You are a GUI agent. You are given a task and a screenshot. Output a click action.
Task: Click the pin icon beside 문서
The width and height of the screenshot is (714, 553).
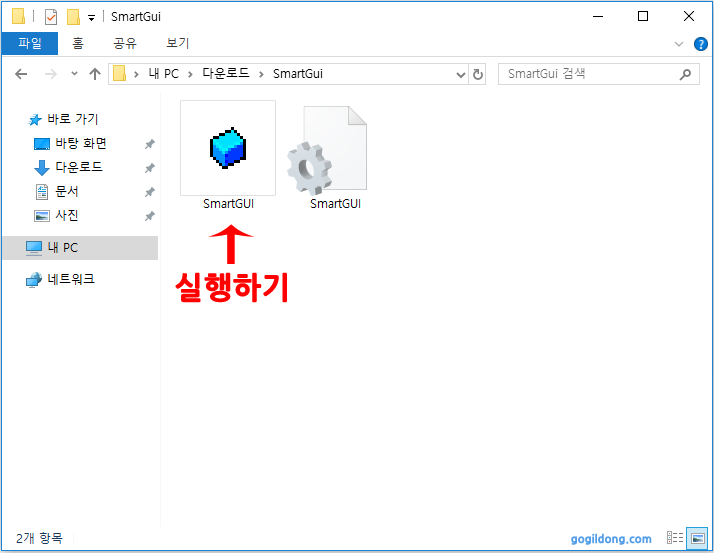[149, 192]
